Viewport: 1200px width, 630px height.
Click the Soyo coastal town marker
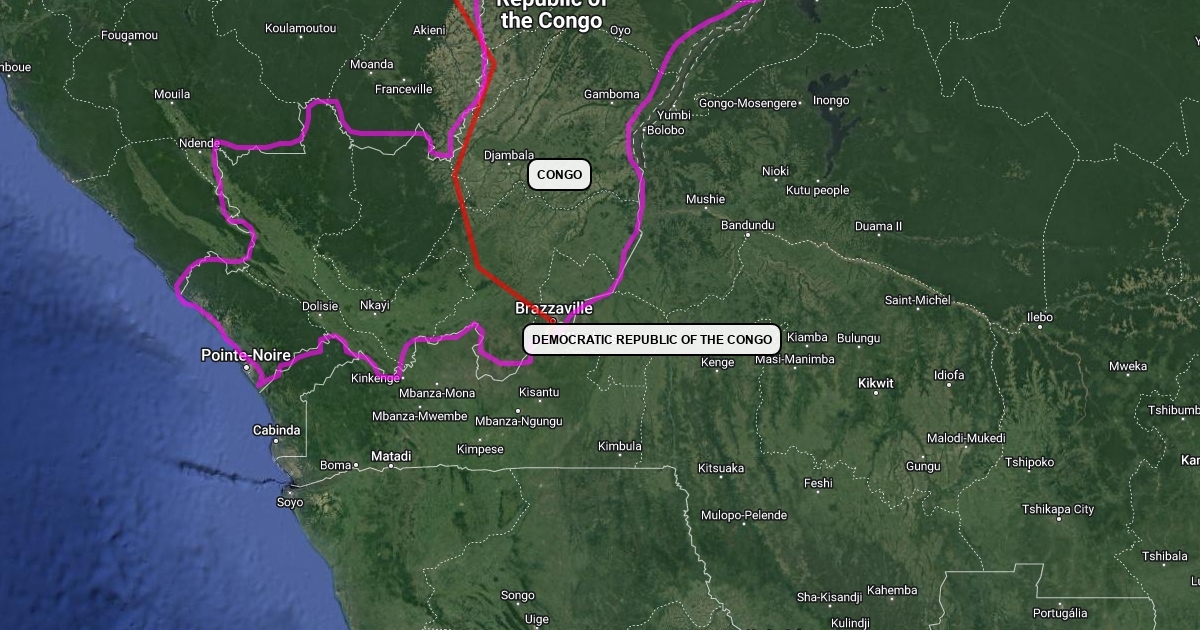coord(290,491)
